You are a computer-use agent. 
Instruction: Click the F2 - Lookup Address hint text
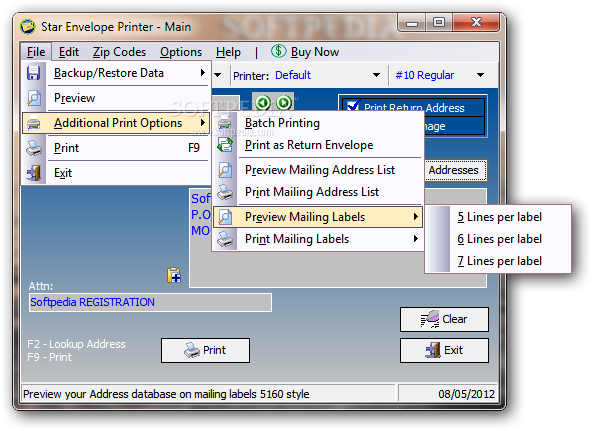tap(76, 344)
